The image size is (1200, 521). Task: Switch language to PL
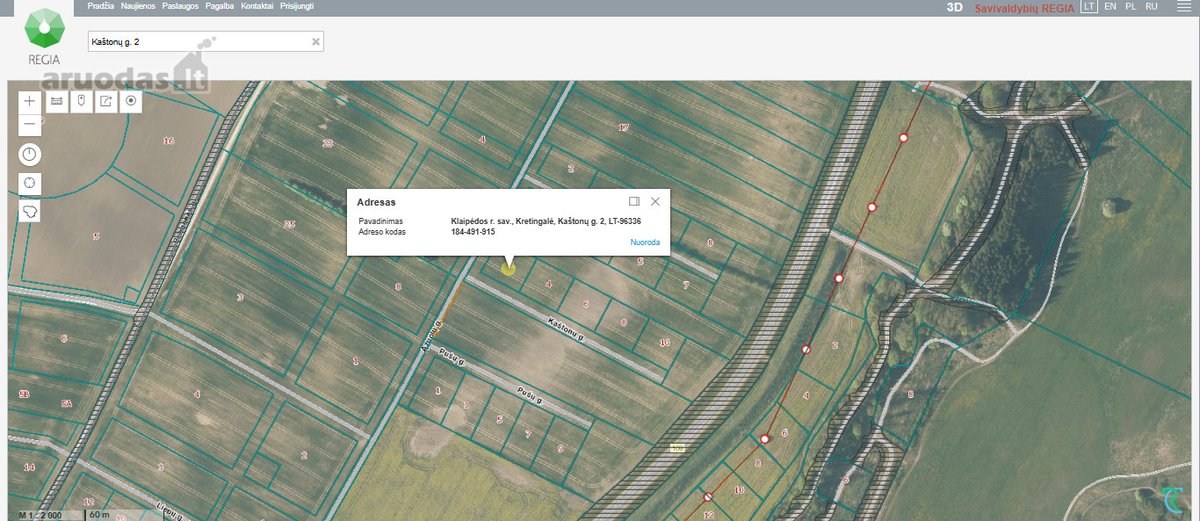1131,6
